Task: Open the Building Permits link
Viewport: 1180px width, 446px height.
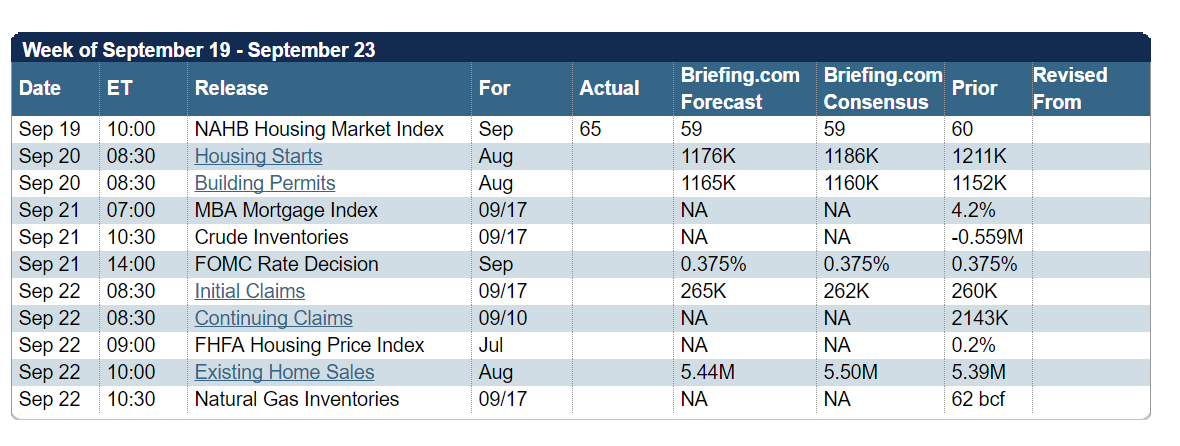Action: click(265, 183)
